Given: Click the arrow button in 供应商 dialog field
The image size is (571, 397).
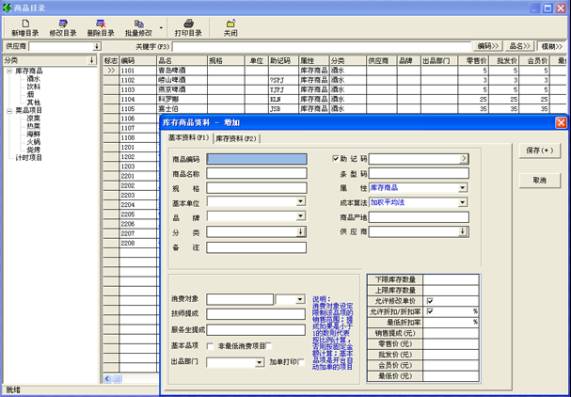Looking at the screenshot, I should (463, 232).
